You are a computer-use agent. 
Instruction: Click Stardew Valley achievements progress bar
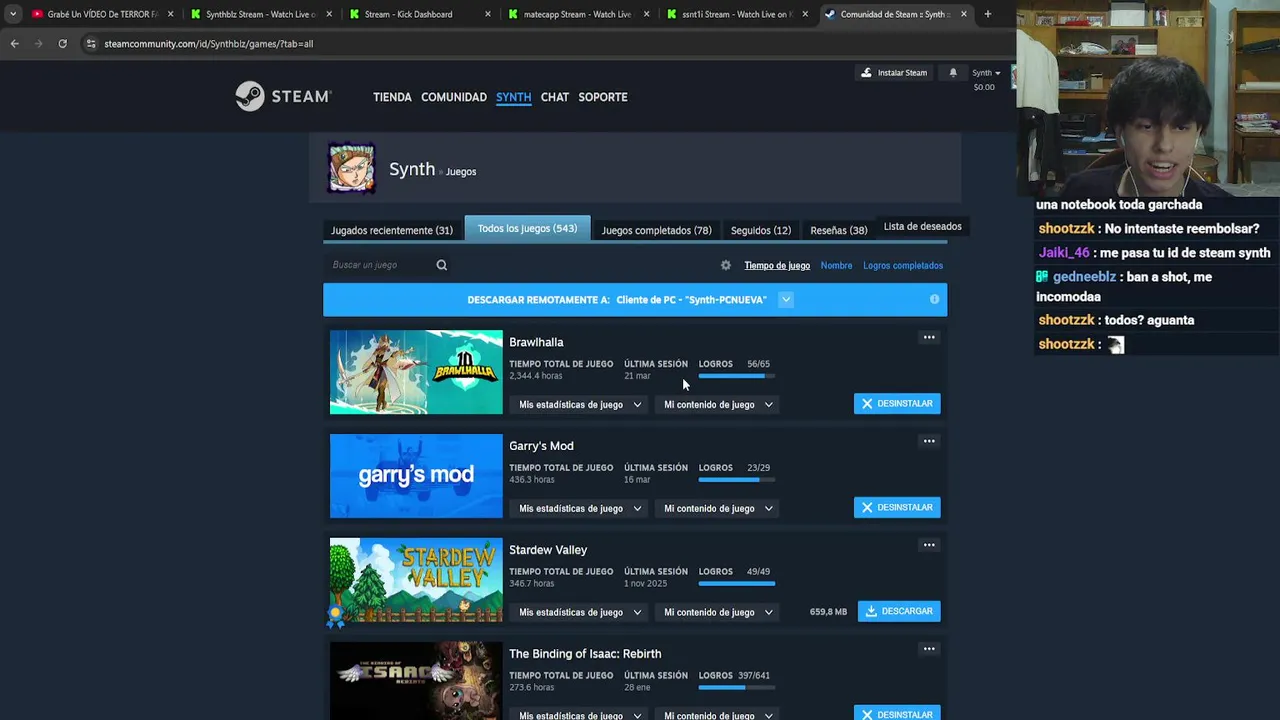(737, 584)
